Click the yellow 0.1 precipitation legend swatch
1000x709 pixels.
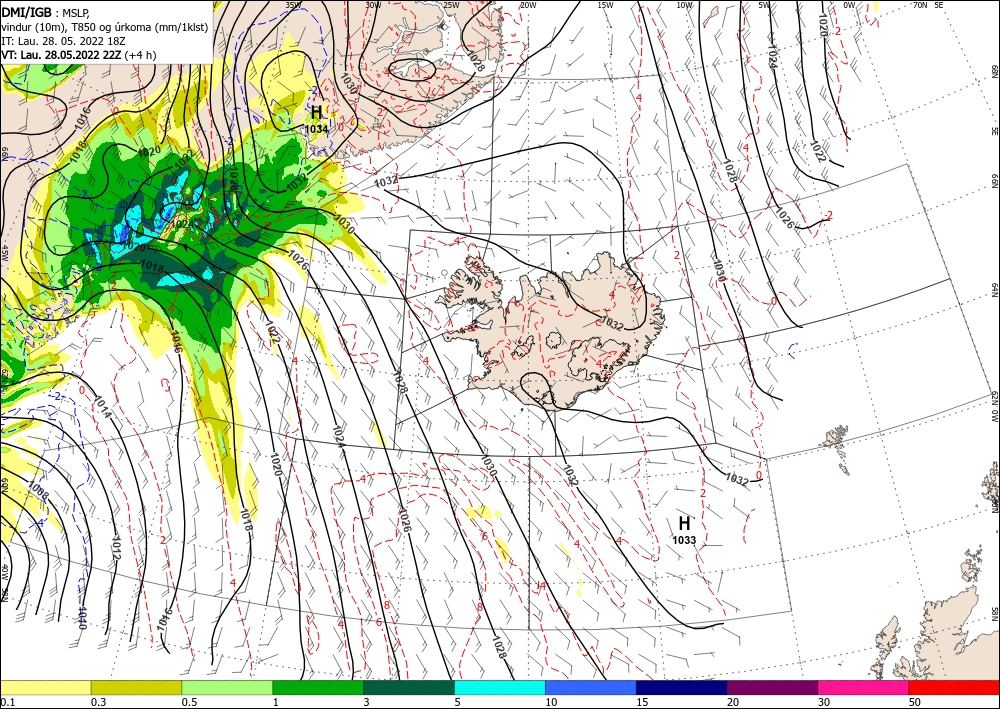[x=45, y=687]
